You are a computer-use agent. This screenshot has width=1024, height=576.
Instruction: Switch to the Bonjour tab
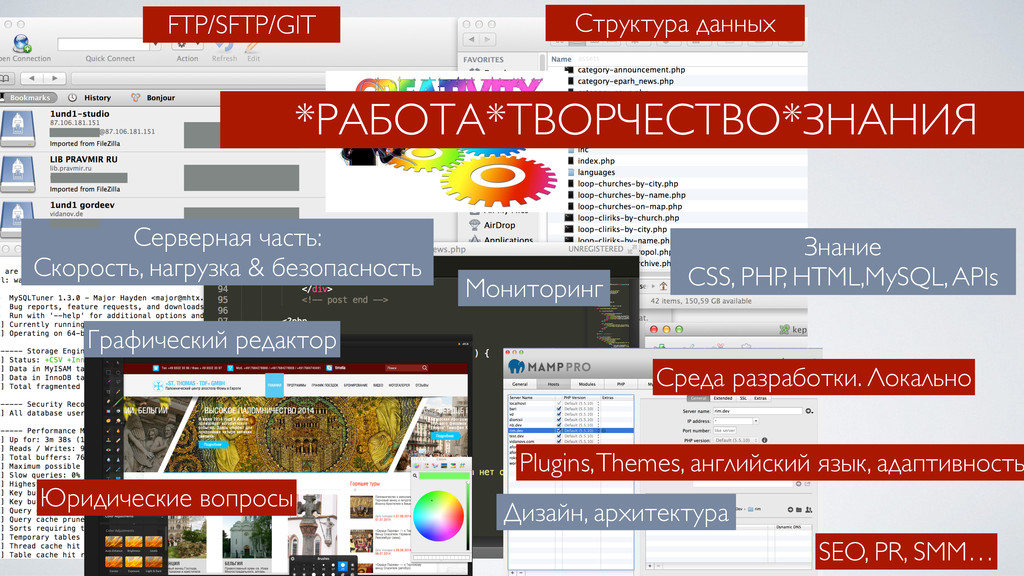[x=153, y=97]
